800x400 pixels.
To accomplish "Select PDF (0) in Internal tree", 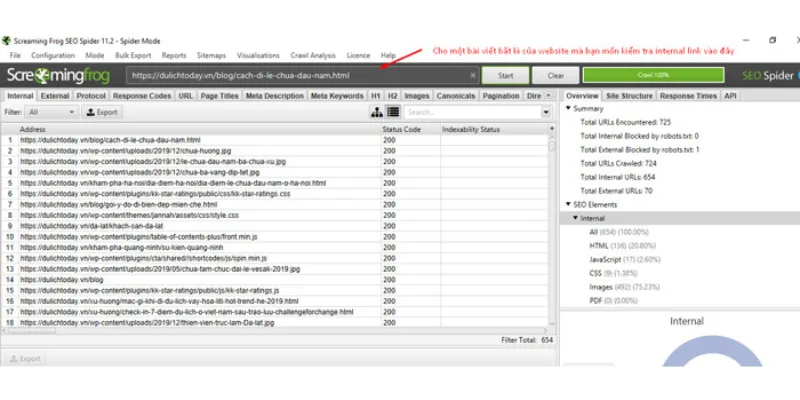I will point(615,301).
